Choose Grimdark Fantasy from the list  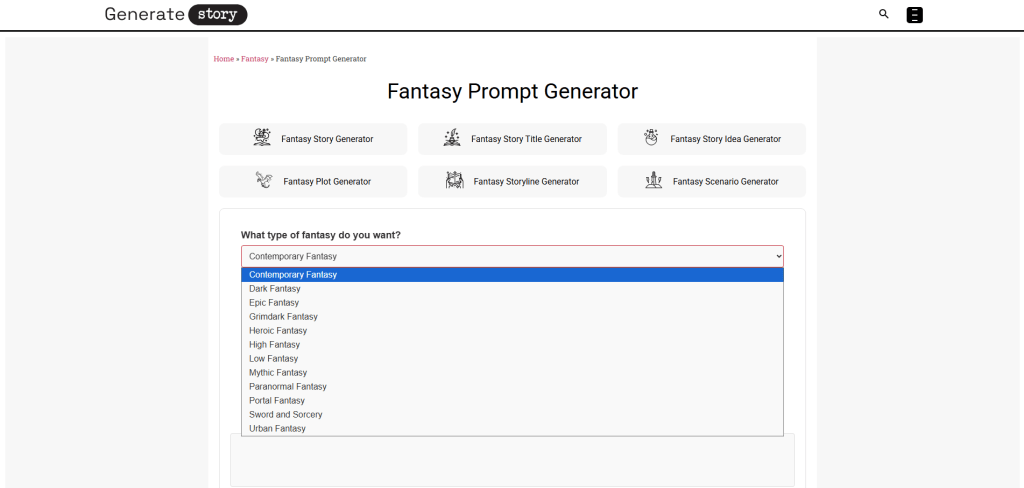coord(513,317)
